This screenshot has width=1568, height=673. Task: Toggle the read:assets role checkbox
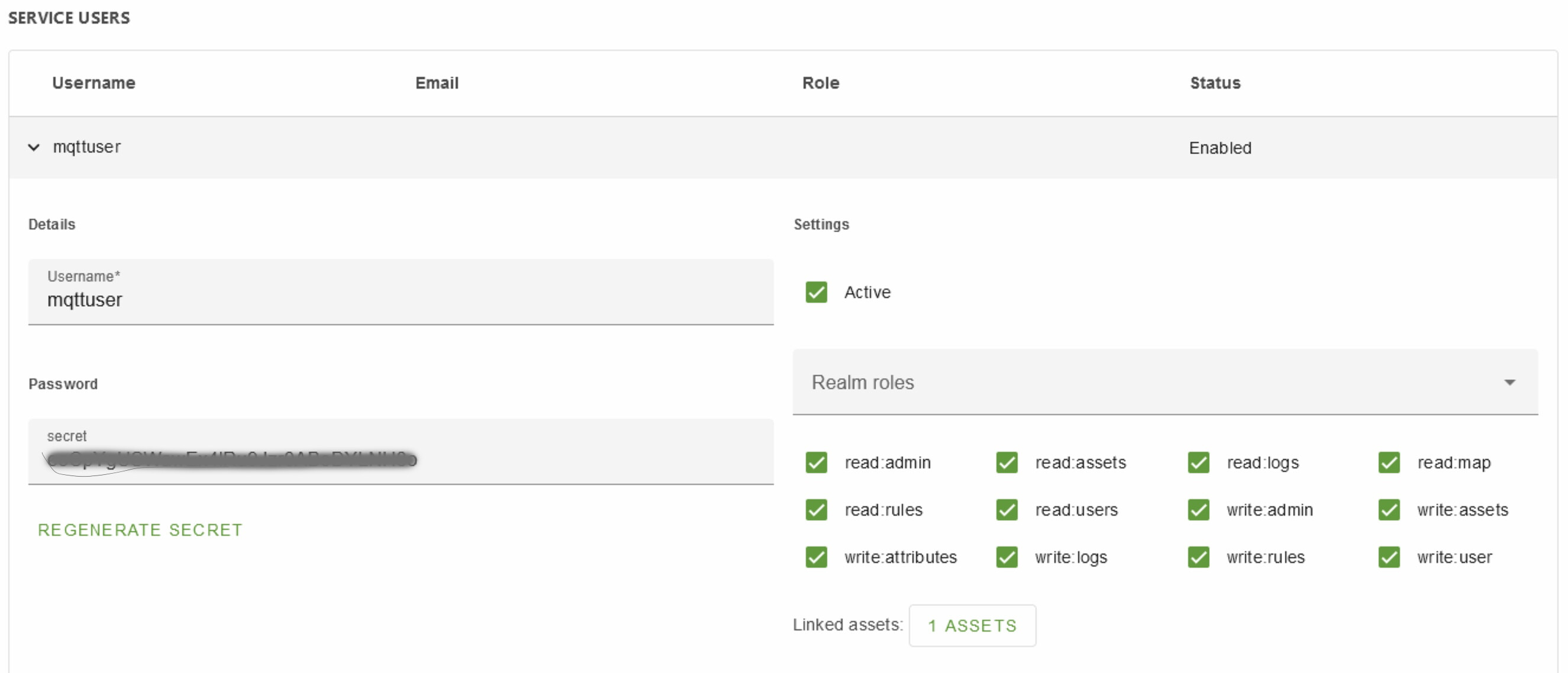coord(1006,462)
